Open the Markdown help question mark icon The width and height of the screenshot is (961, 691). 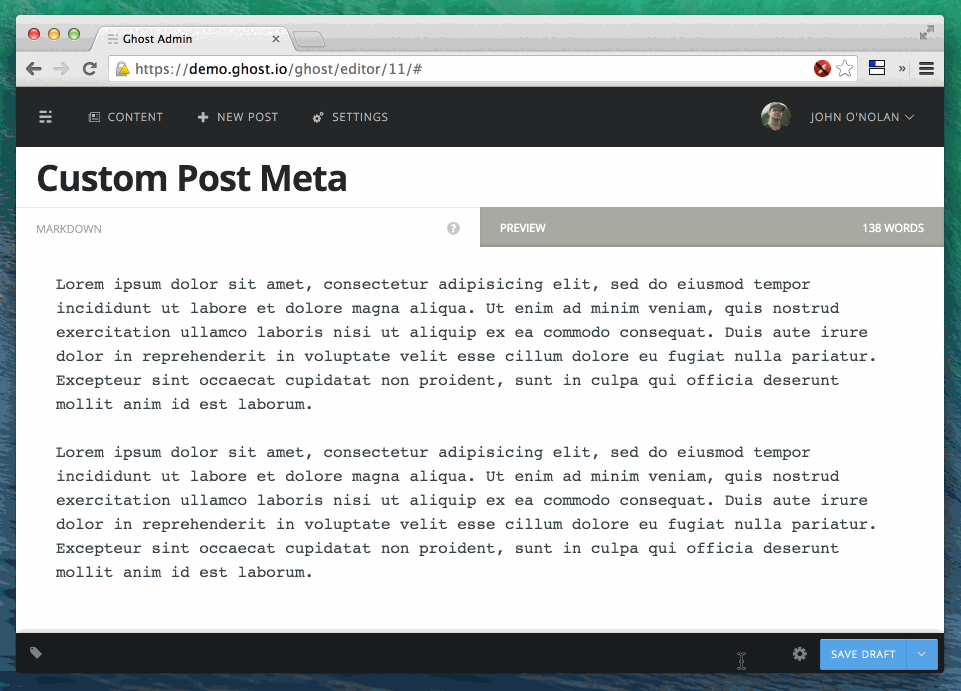(x=453, y=228)
